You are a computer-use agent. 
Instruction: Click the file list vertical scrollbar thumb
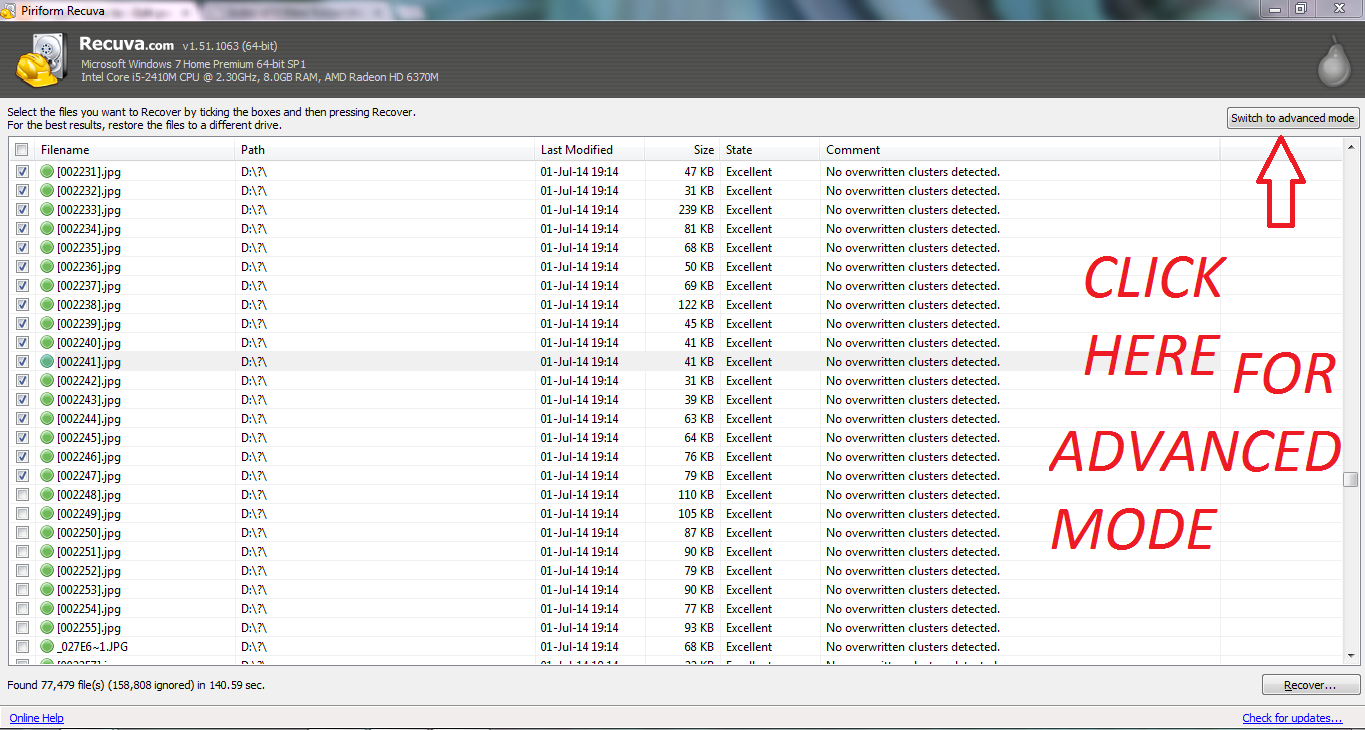click(x=1351, y=479)
